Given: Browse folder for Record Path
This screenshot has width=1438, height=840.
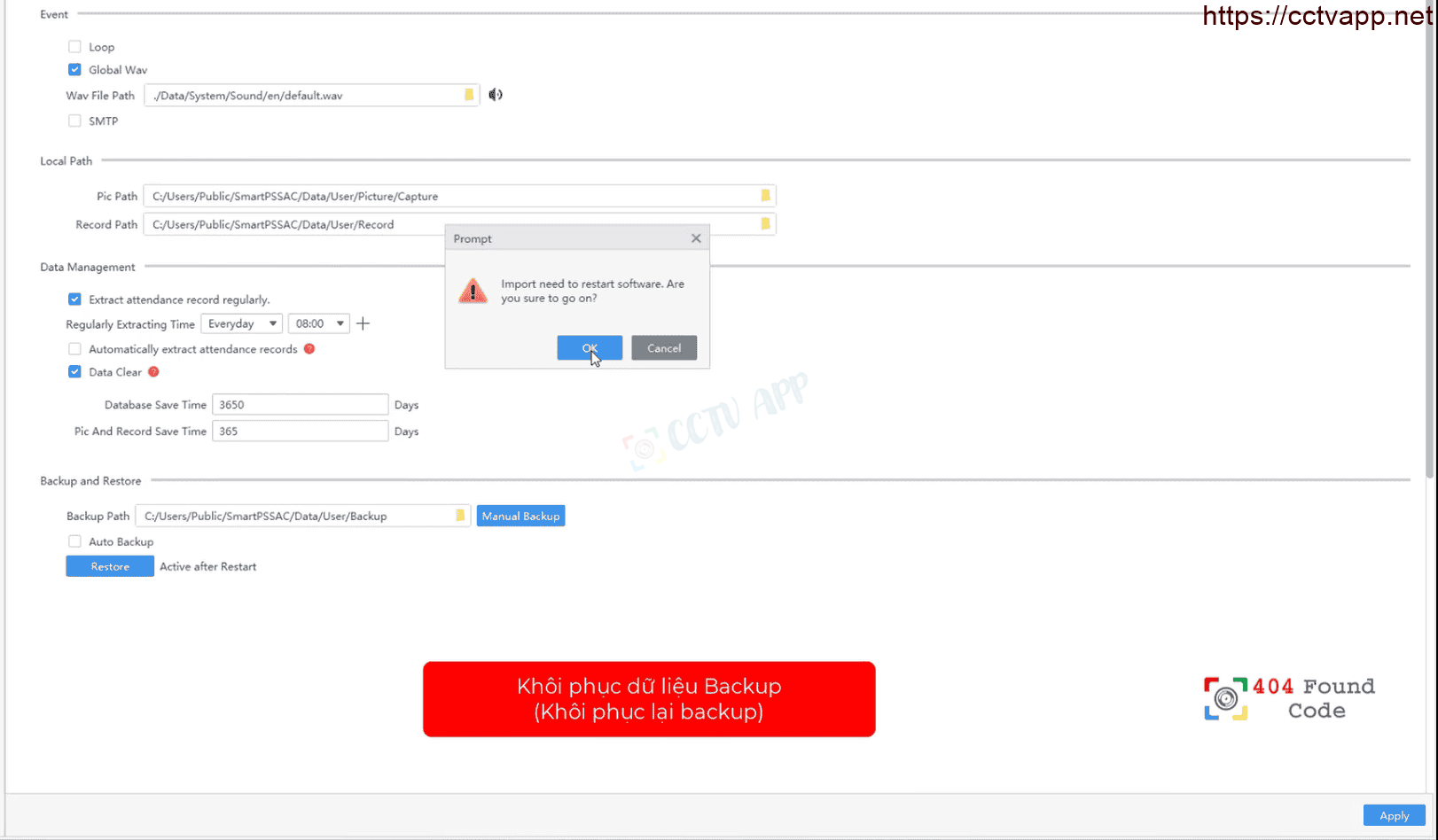Looking at the screenshot, I should click(765, 224).
